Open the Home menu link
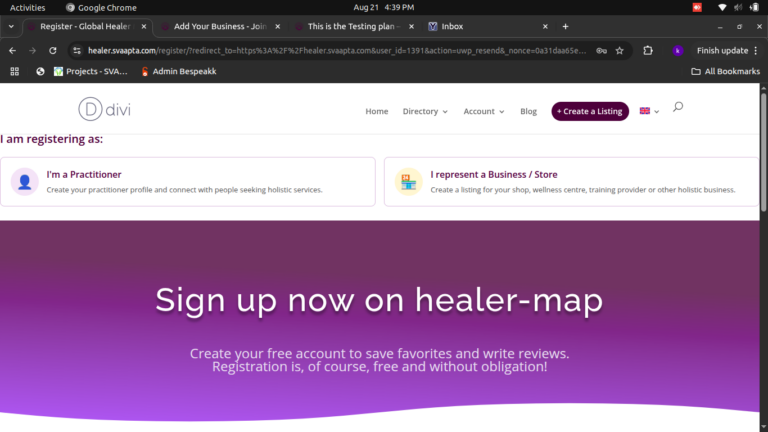The image size is (768, 432). pos(377,111)
